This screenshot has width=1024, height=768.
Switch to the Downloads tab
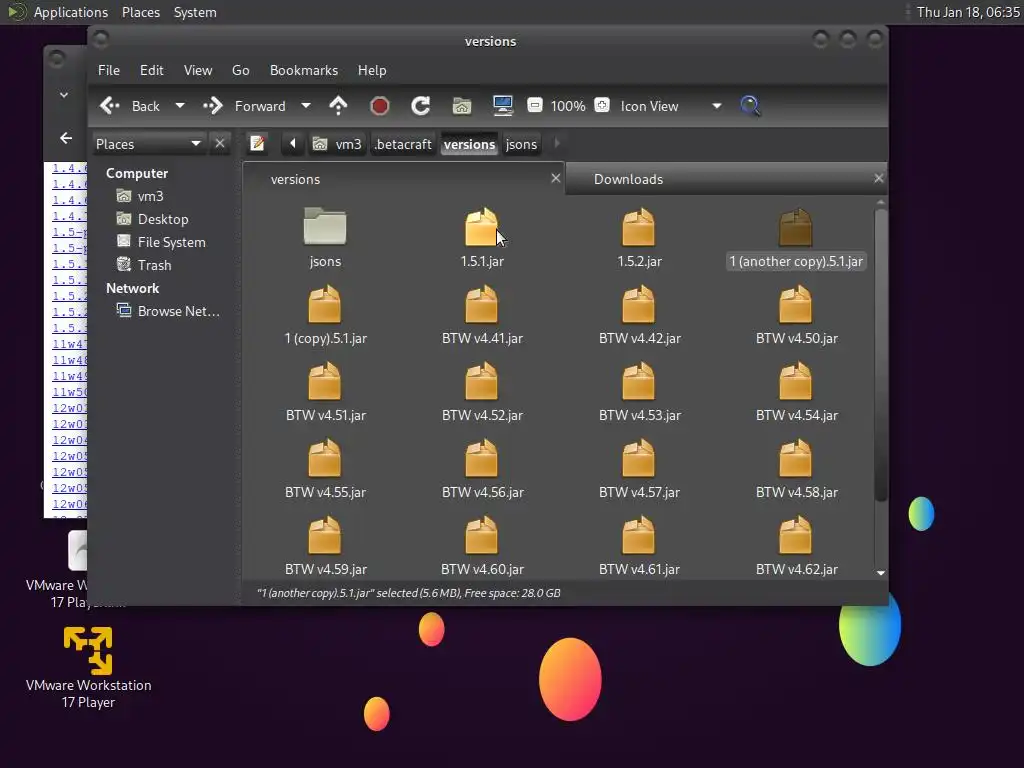point(628,179)
